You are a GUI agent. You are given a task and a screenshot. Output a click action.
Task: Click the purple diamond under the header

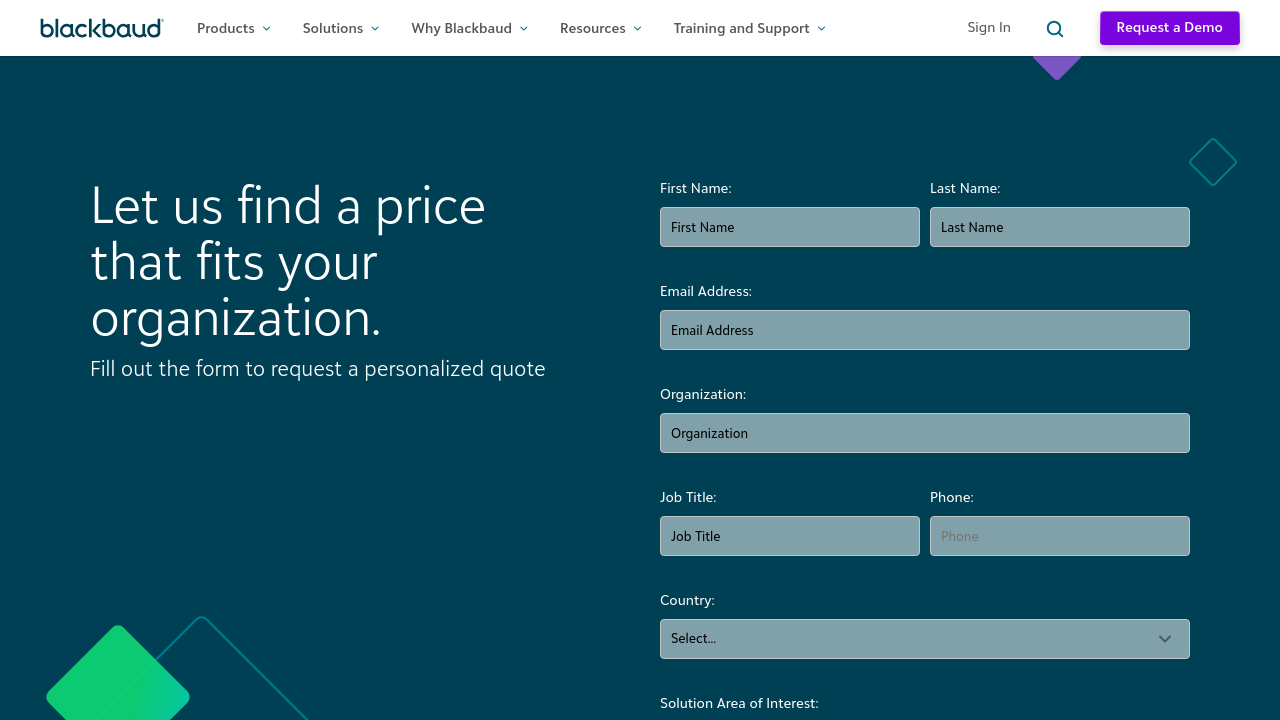[x=1057, y=66]
